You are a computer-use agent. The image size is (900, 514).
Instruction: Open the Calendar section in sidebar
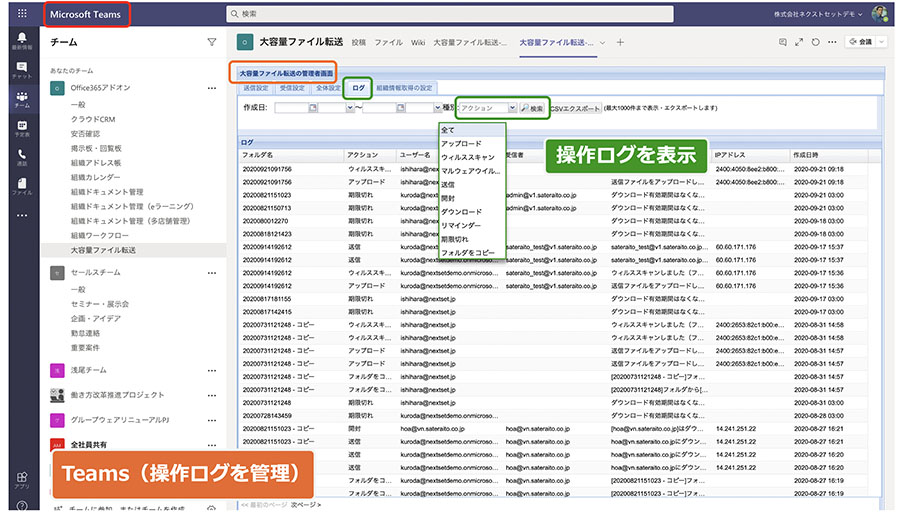click(22, 128)
